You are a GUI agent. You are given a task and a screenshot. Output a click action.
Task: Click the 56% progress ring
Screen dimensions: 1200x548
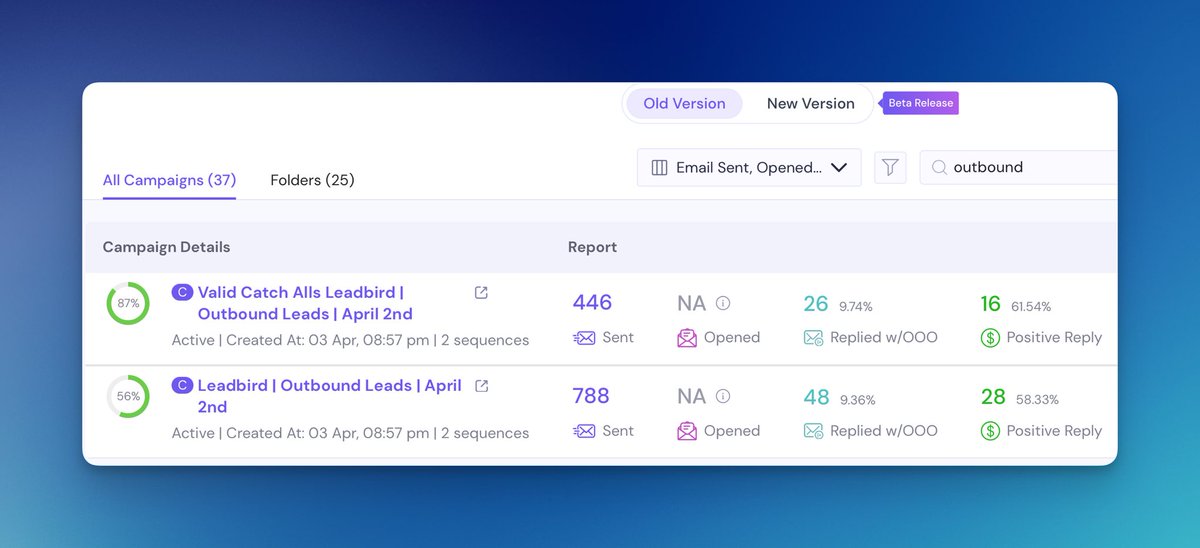[128, 396]
